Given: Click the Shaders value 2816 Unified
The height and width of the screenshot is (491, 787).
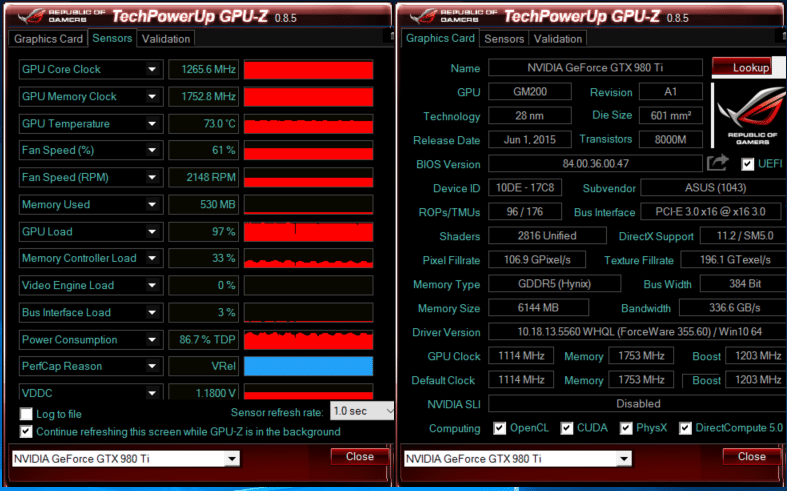Looking at the screenshot, I should 547,235.
